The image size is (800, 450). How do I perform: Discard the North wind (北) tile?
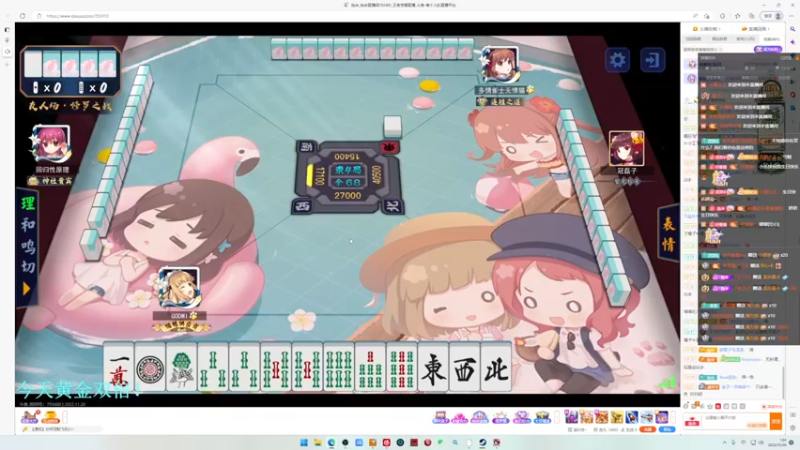(x=496, y=367)
